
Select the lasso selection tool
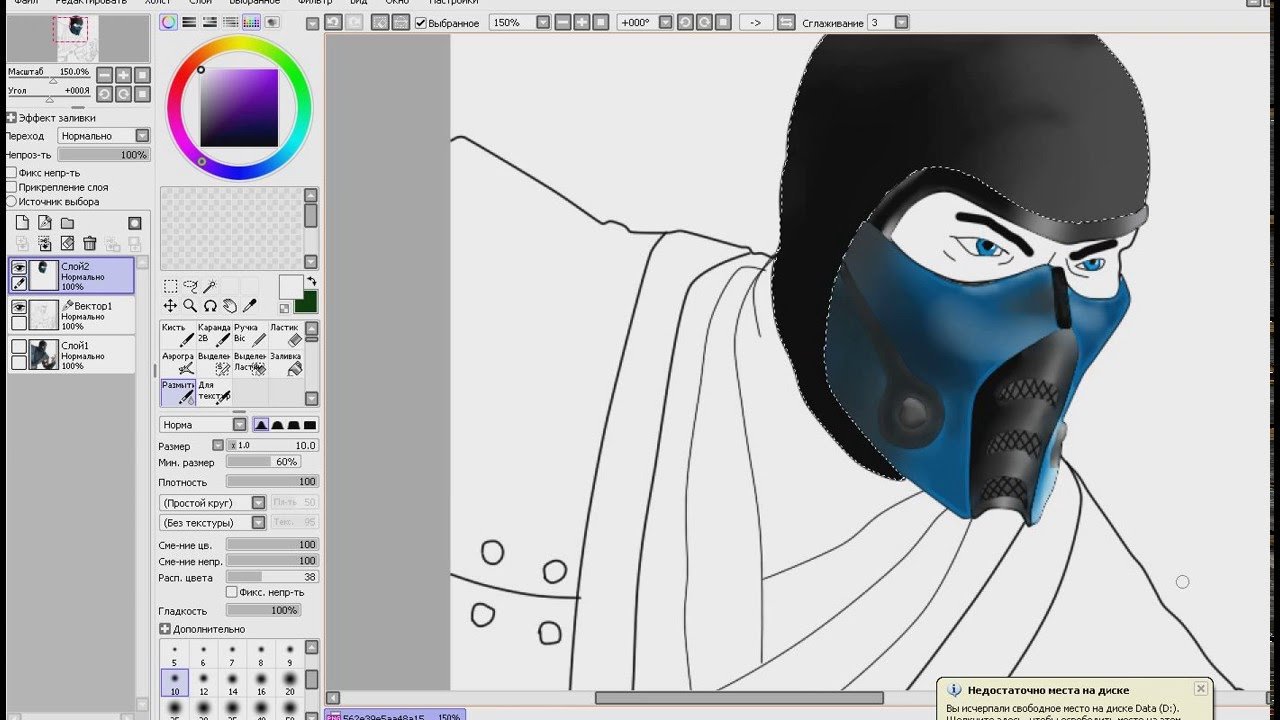[x=190, y=286]
